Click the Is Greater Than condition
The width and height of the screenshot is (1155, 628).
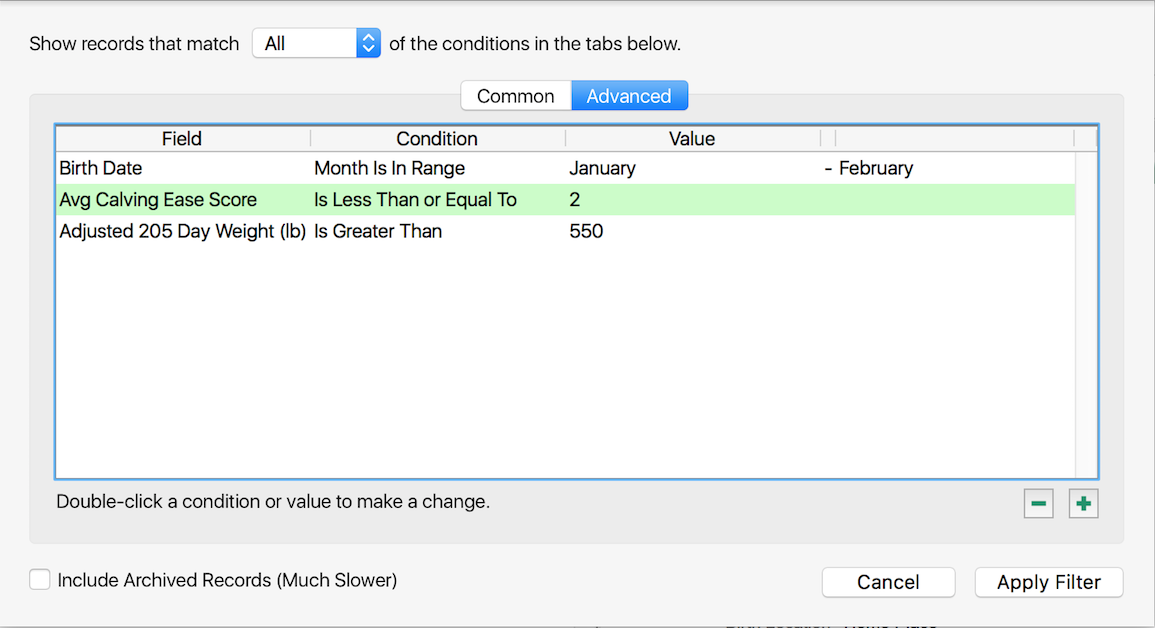[378, 231]
